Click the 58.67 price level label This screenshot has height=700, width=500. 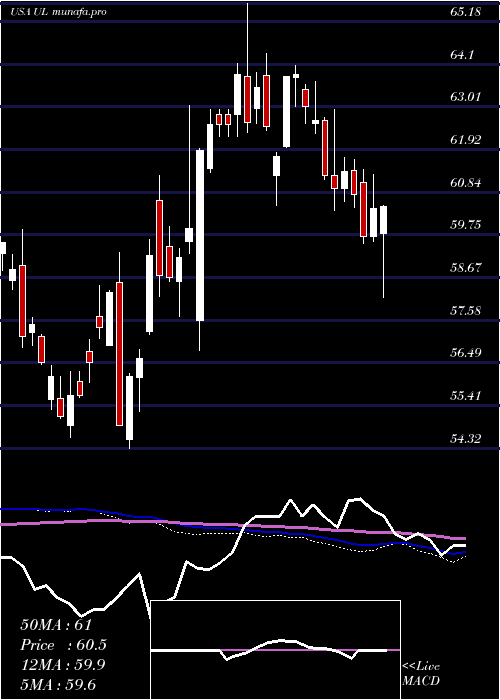[466, 268]
